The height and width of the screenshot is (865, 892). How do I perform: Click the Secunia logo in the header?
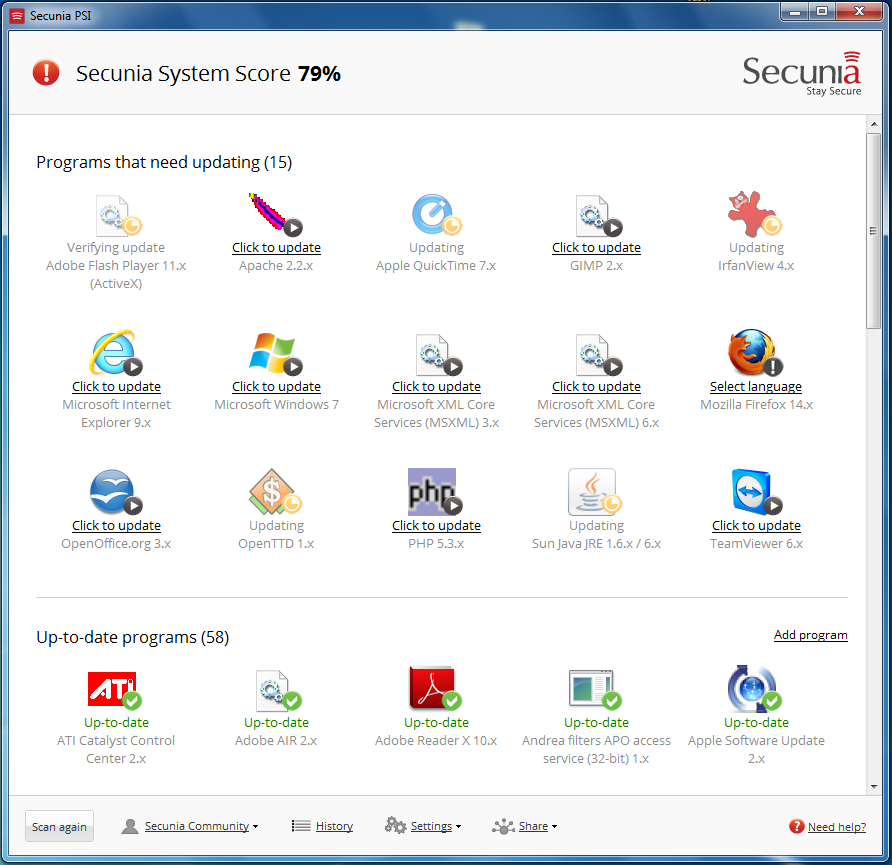point(802,74)
